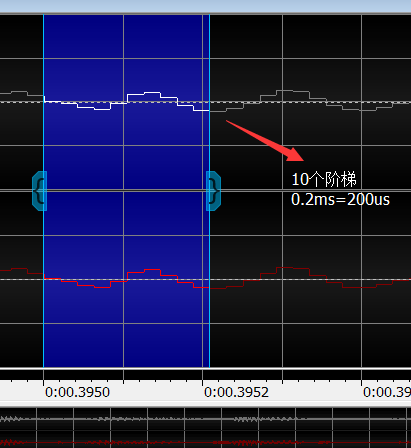The height and width of the screenshot is (448, 411).
Task: Click the red lower channel waveform in selection
Action: tap(127, 278)
